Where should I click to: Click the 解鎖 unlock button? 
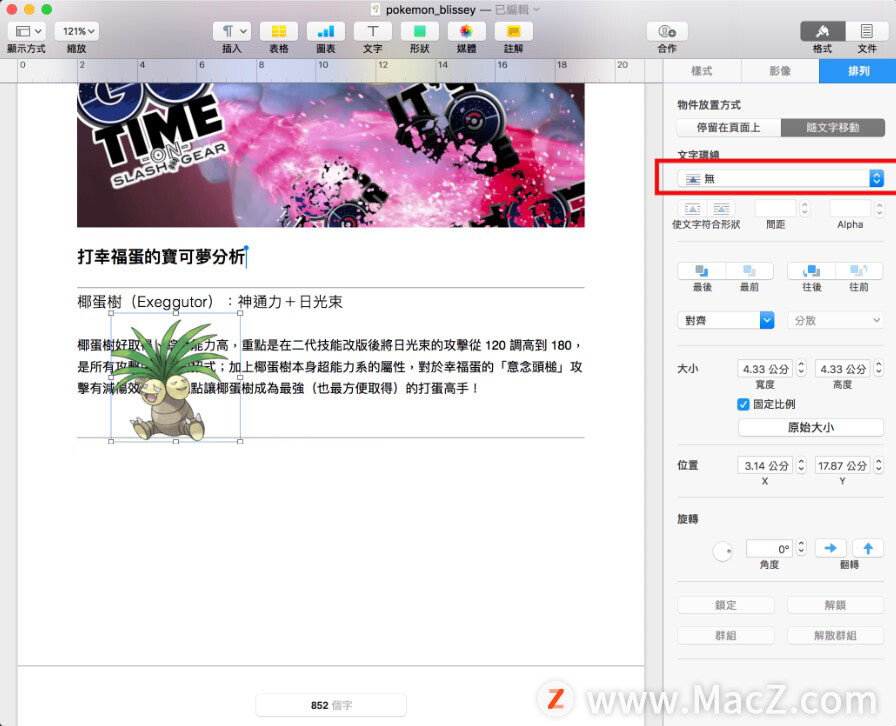(x=835, y=605)
